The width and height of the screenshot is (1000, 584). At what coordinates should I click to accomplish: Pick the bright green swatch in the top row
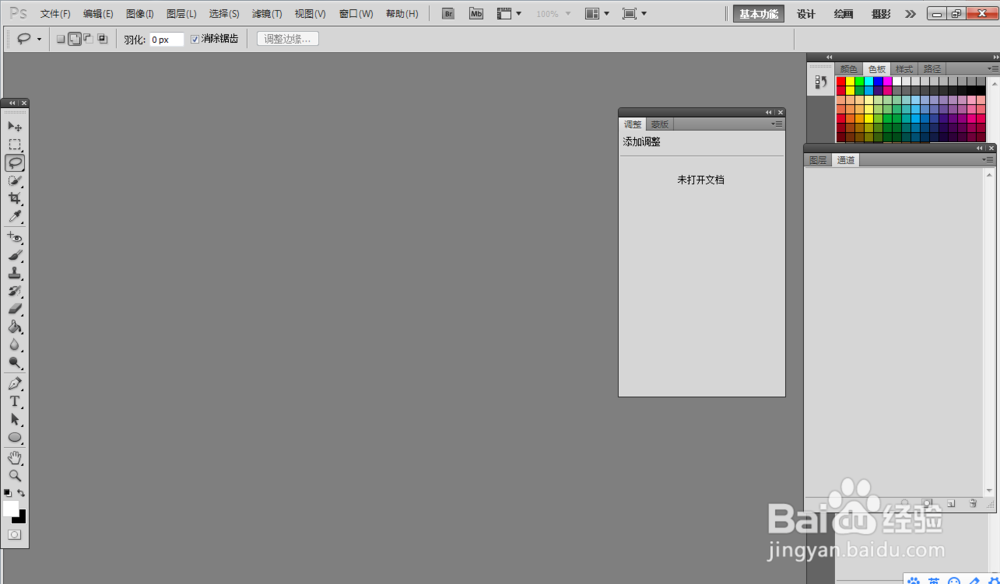click(x=860, y=81)
